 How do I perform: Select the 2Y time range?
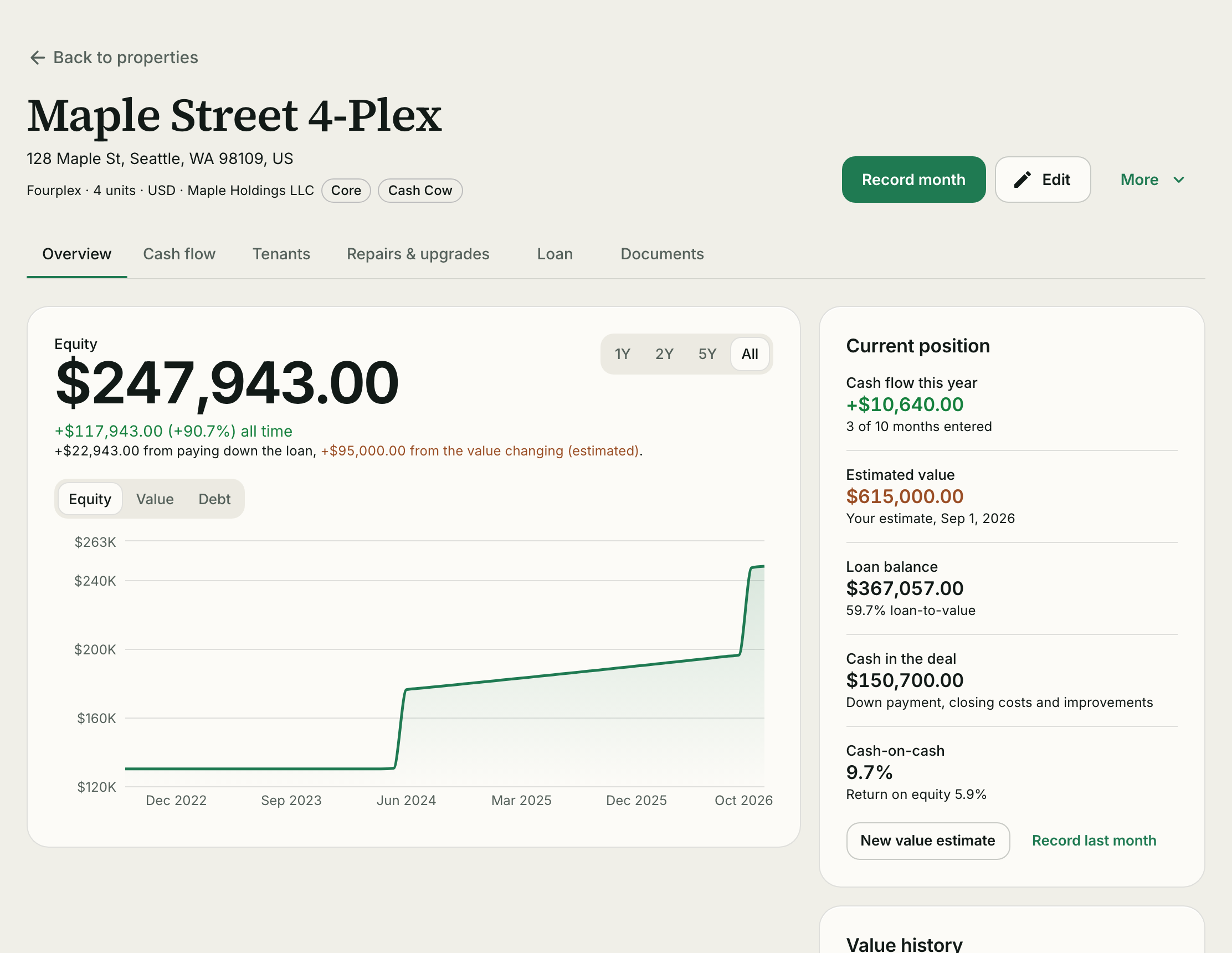(x=664, y=354)
